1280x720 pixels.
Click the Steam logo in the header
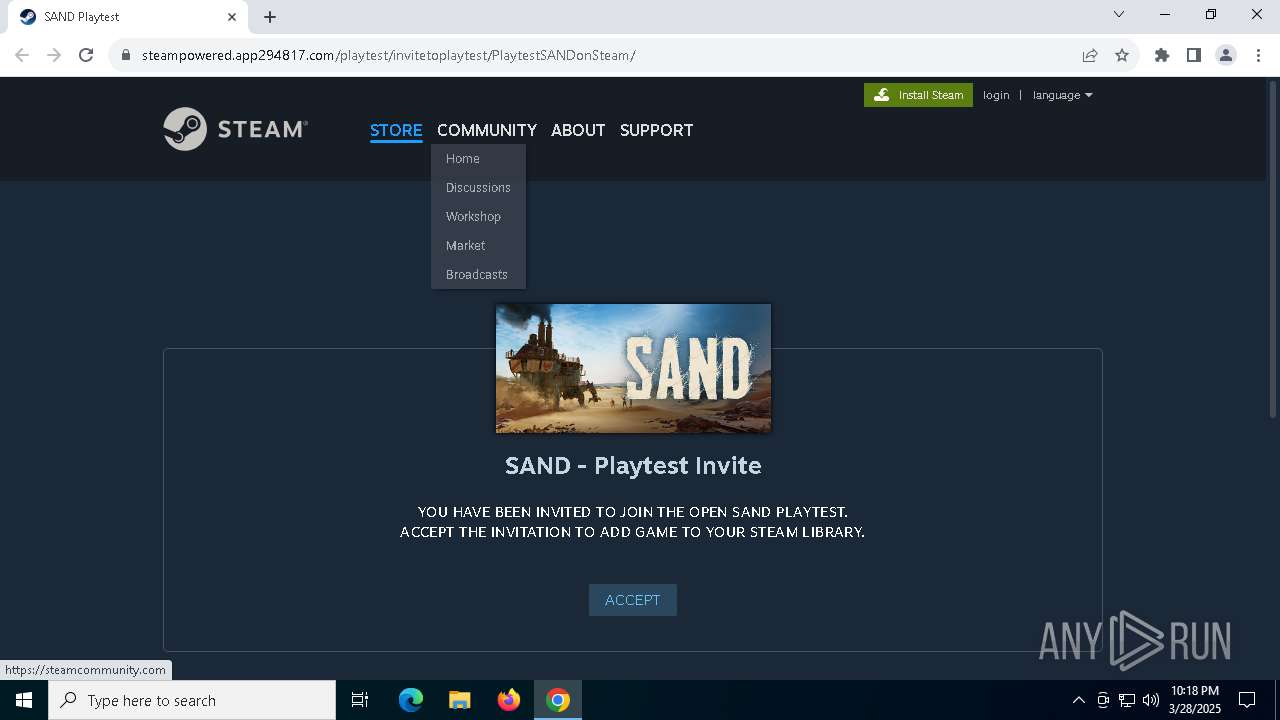click(x=235, y=129)
